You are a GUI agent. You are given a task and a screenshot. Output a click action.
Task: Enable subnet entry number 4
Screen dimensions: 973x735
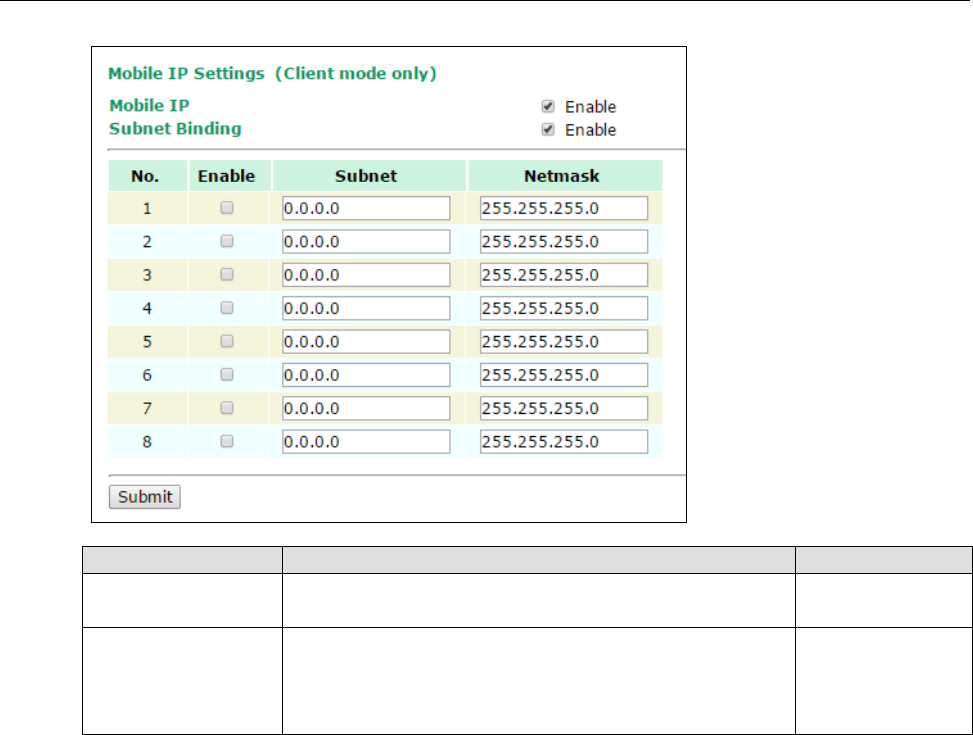pos(227,307)
